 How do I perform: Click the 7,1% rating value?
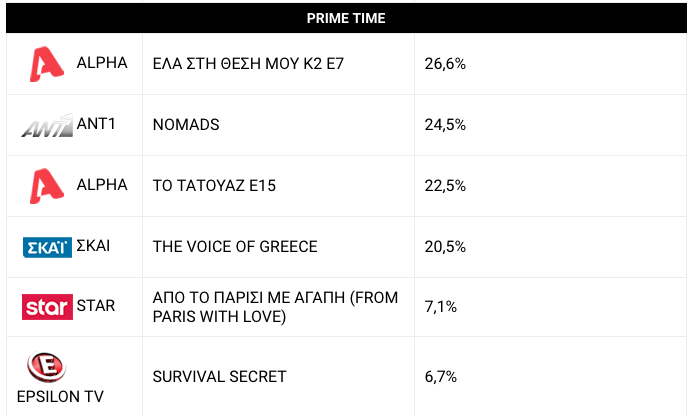441,307
